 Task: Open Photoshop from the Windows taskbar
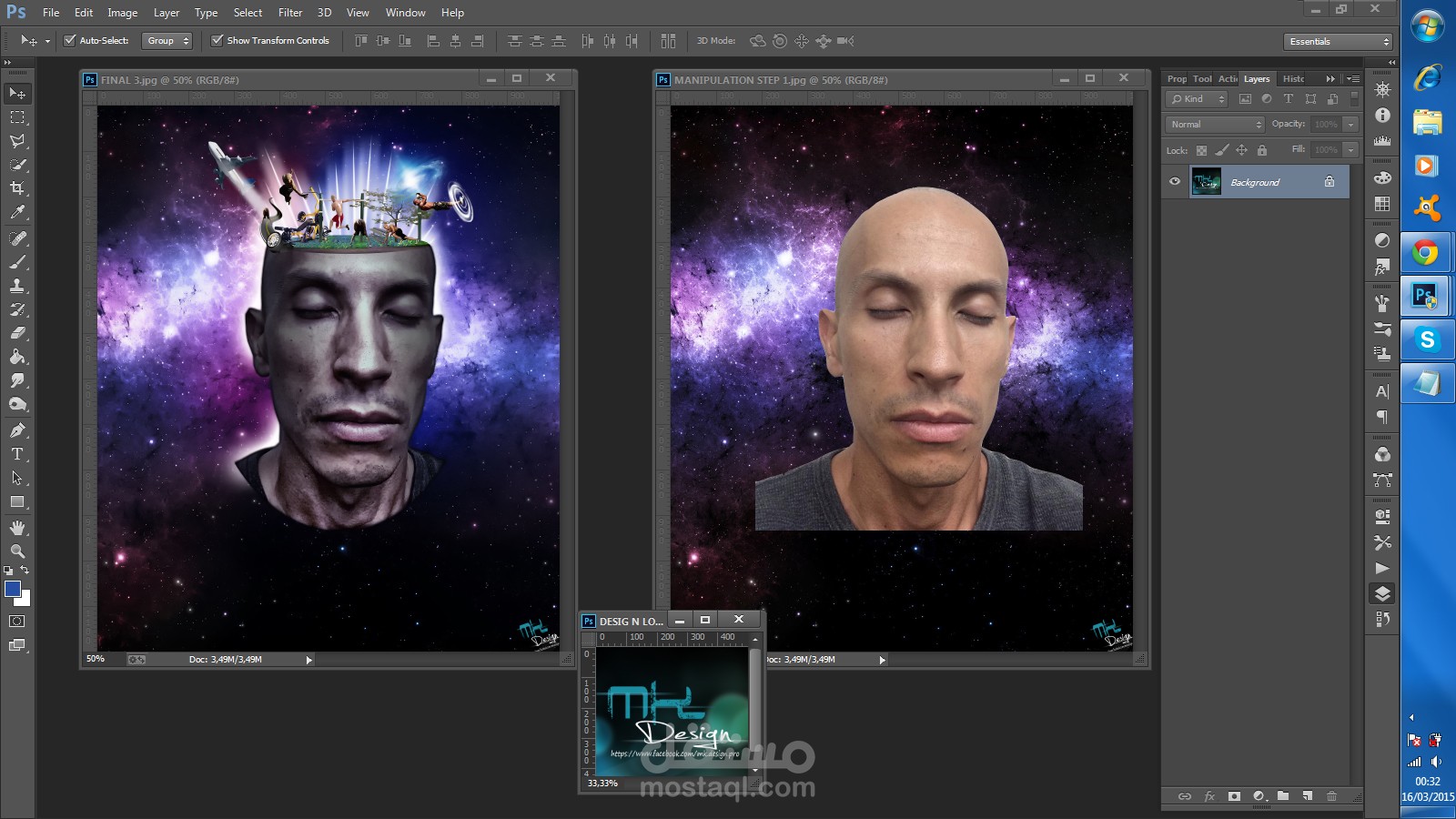pos(1424,296)
